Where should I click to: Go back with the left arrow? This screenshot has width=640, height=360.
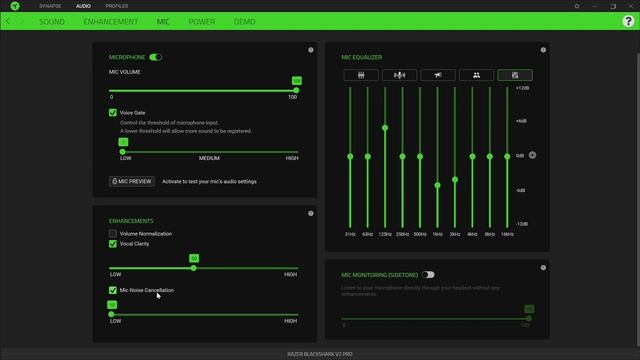(x=8, y=21)
